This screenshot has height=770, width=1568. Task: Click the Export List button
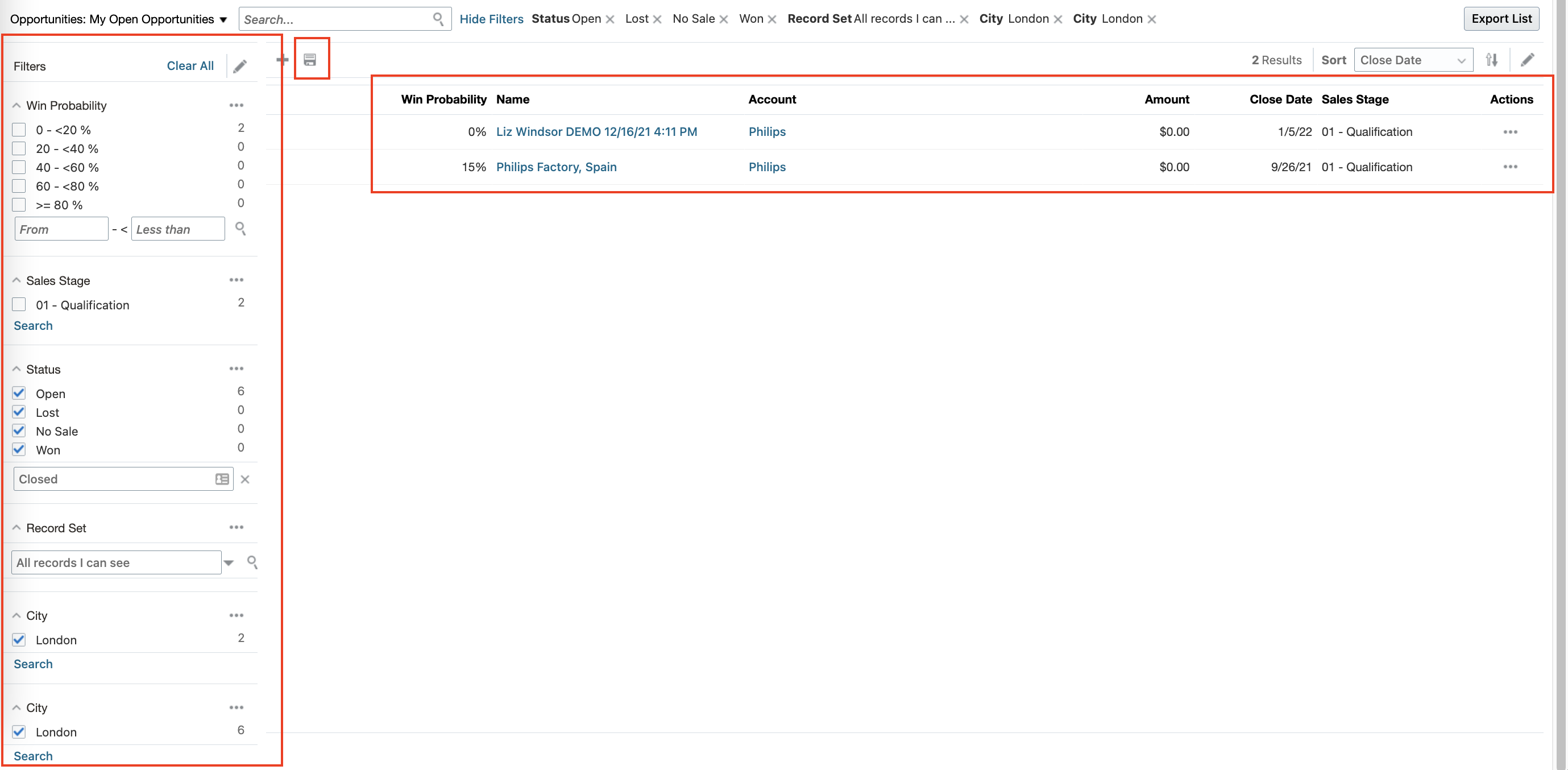coord(1501,18)
